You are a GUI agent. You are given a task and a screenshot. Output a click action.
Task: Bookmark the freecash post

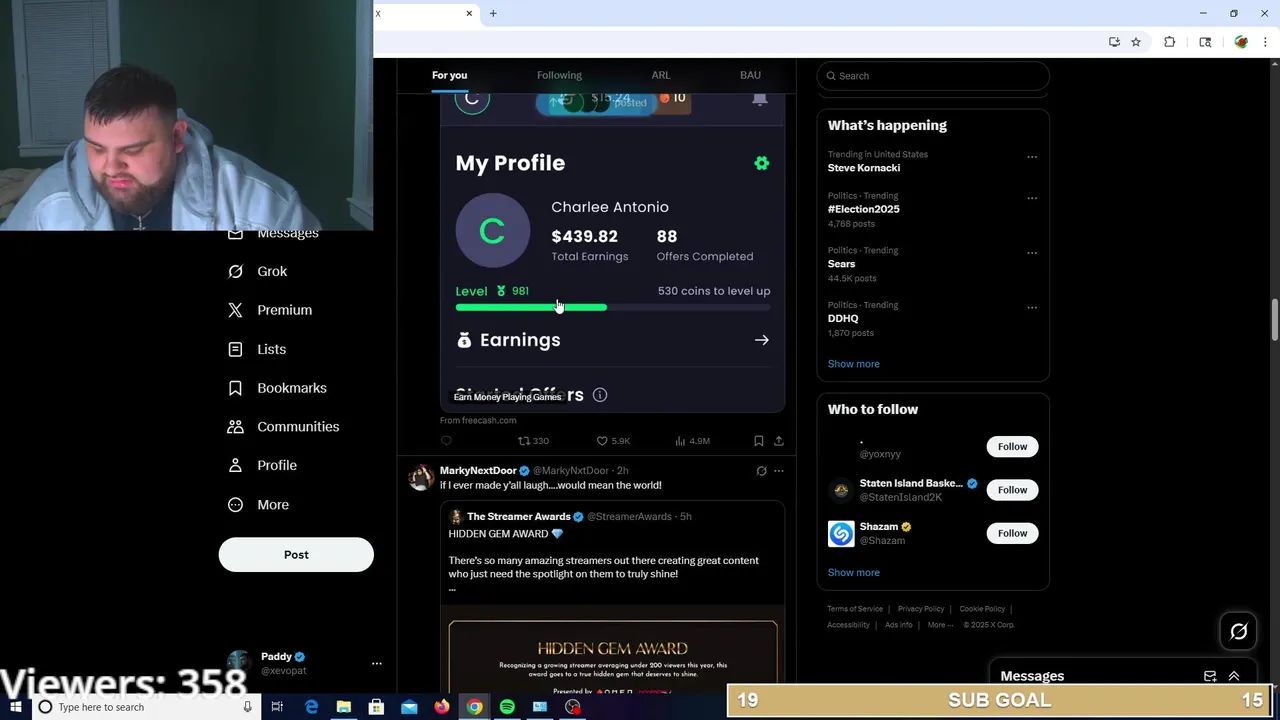tap(758, 441)
